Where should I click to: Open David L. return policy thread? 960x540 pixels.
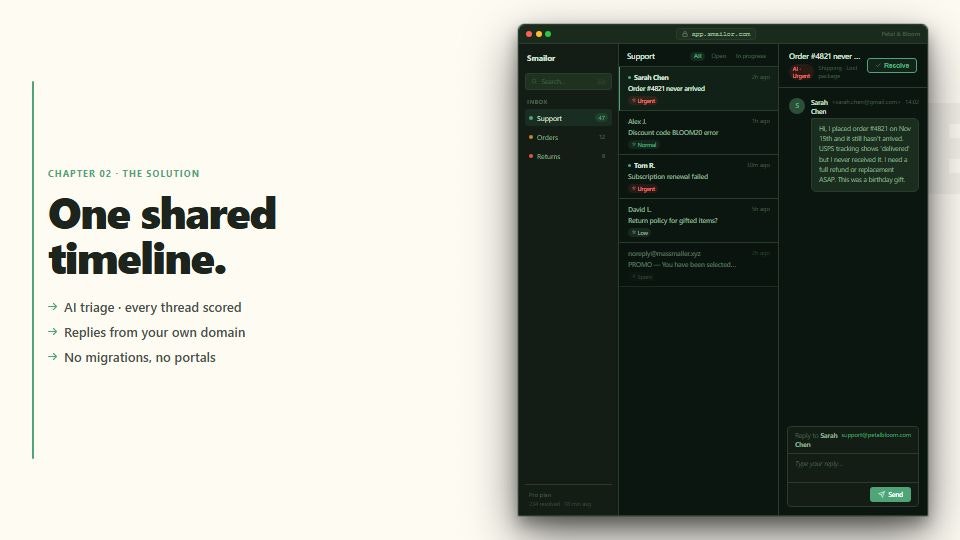point(699,221)
